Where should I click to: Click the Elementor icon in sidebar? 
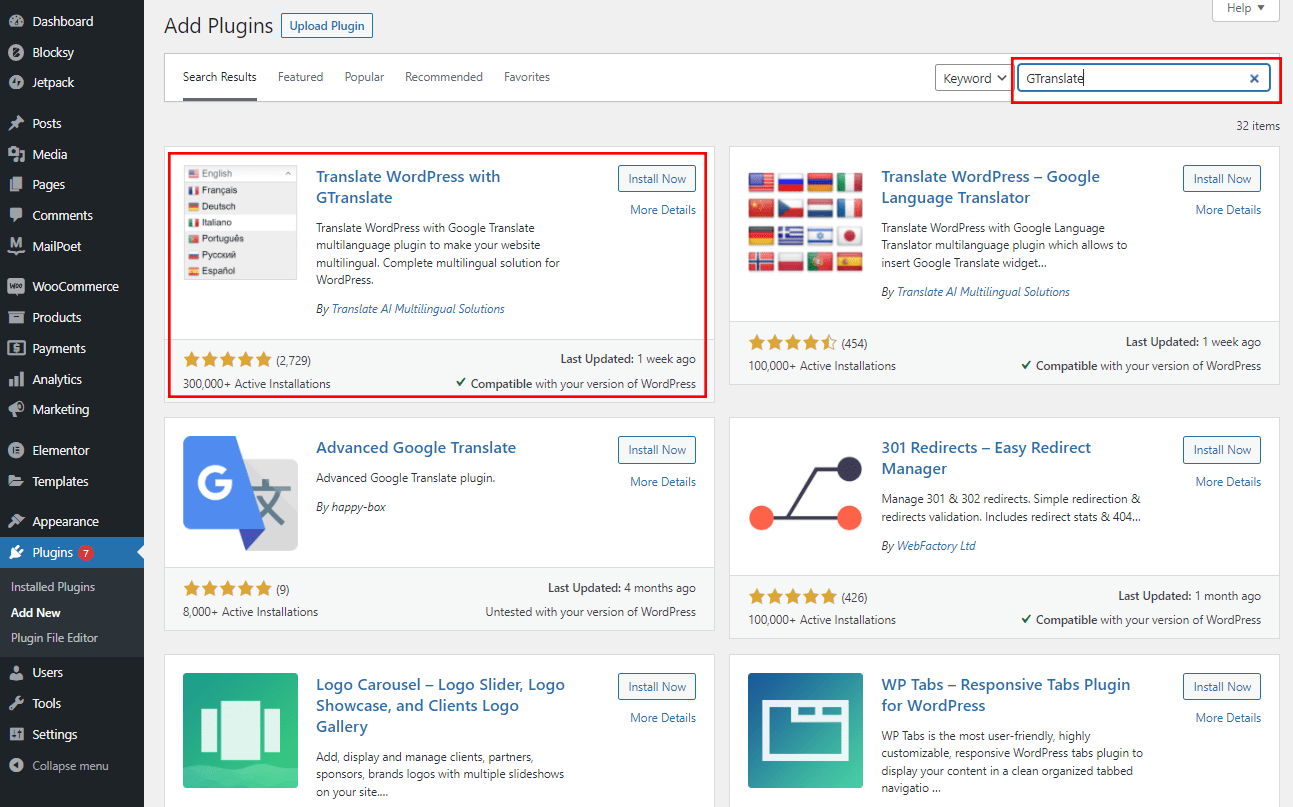[17, 450]
